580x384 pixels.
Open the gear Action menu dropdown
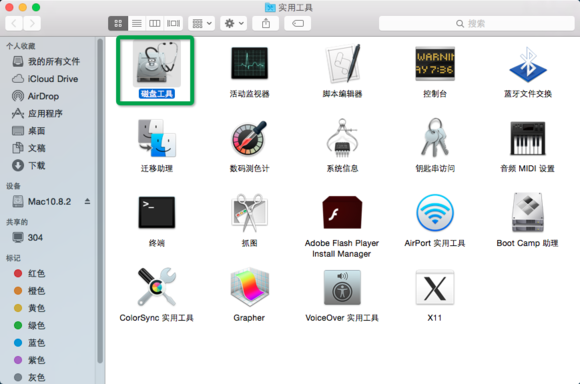point(234,24)
